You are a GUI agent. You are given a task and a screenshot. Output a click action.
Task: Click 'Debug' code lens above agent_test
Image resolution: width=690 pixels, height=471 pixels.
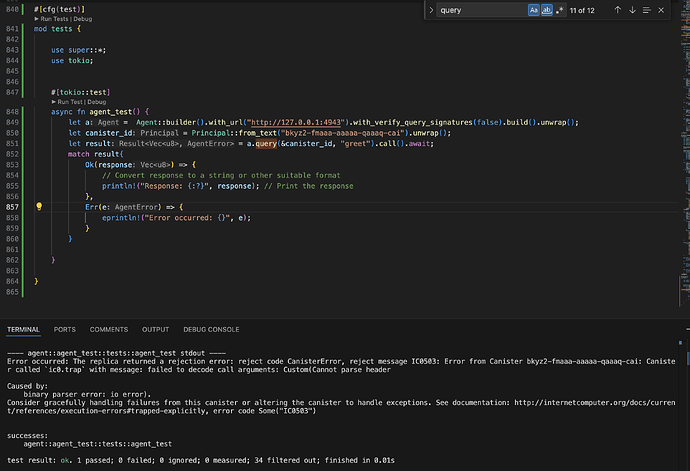point(97,102)
